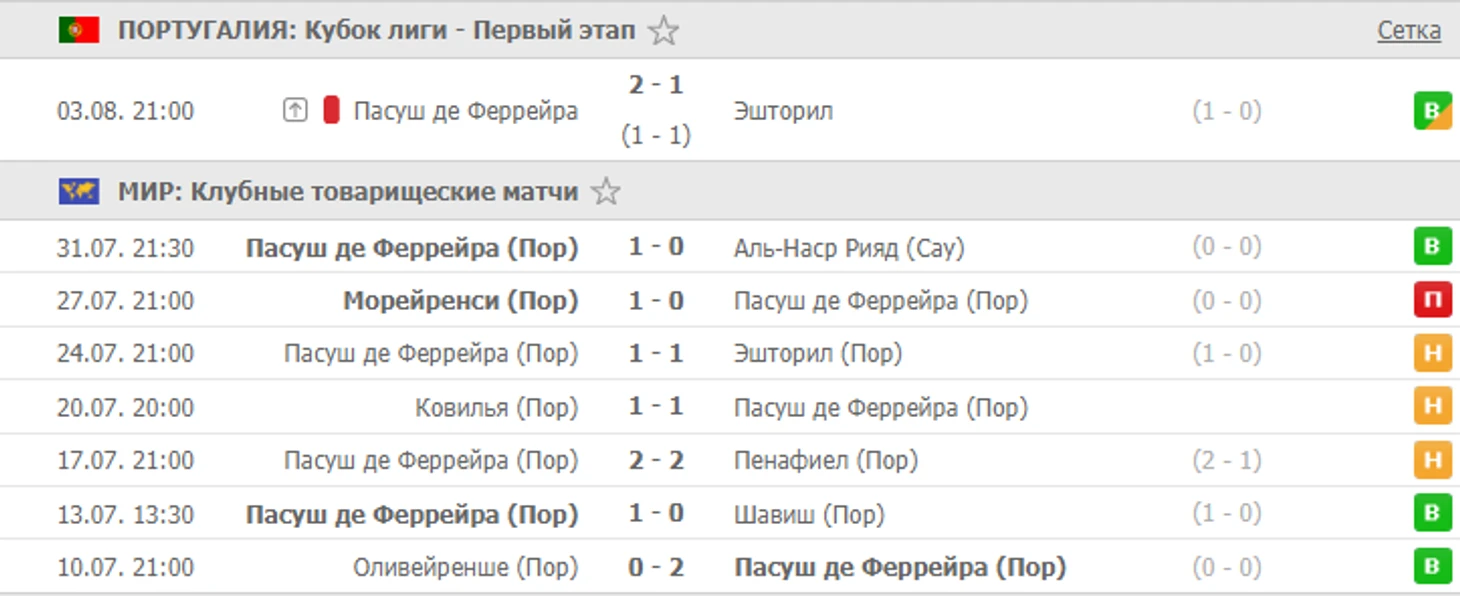This screenshot has width=1460, height=596.
Task: Select the Морейренси (Пор) match row
Action: coord(730,300)
